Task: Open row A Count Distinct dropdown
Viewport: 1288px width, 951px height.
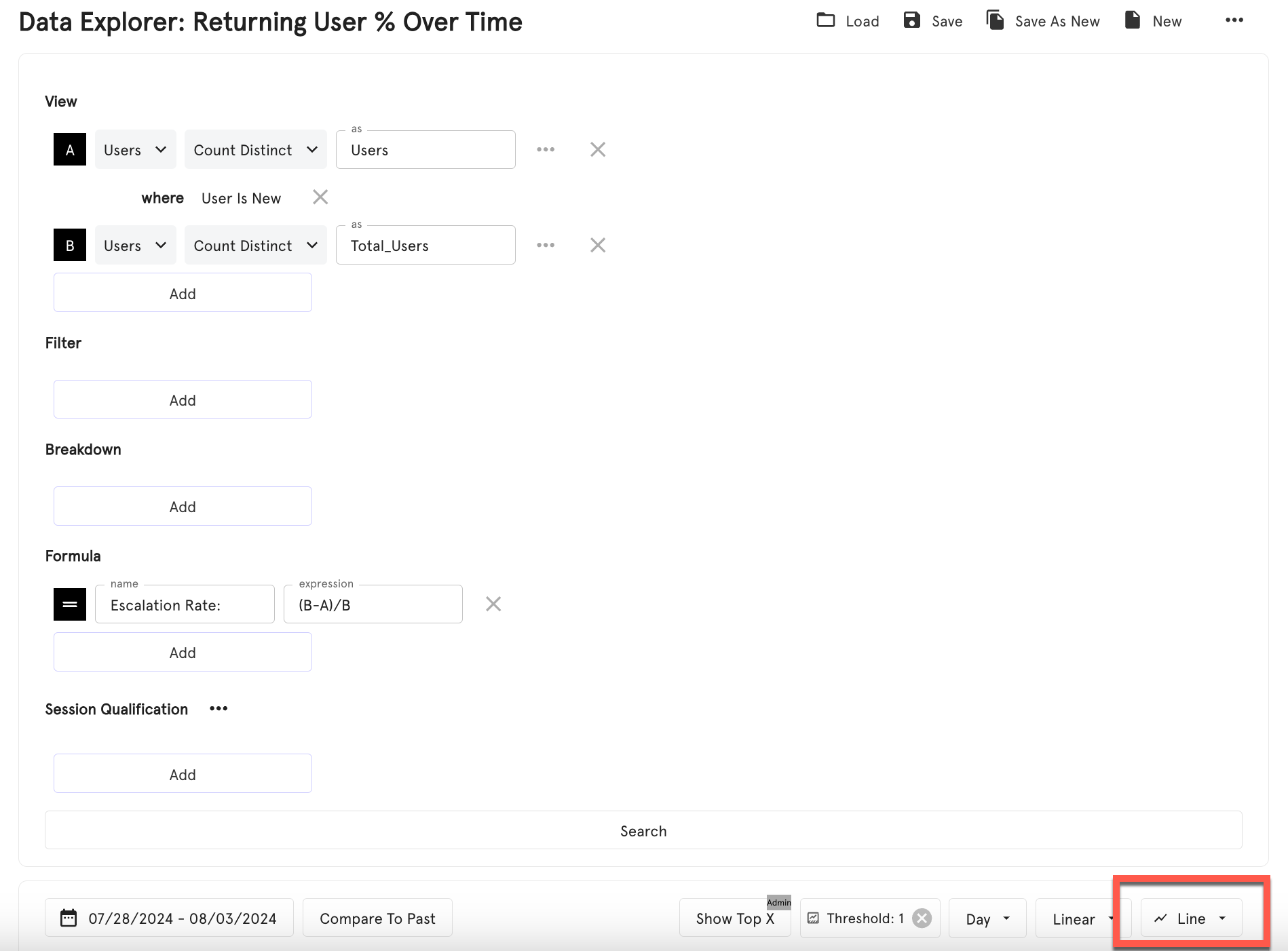Action: (256, 149)
